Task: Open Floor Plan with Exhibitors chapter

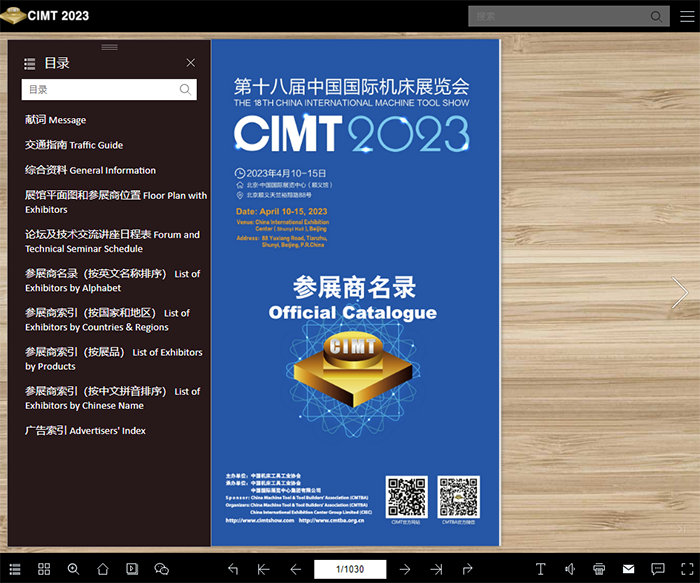Action: coord(116,202)
